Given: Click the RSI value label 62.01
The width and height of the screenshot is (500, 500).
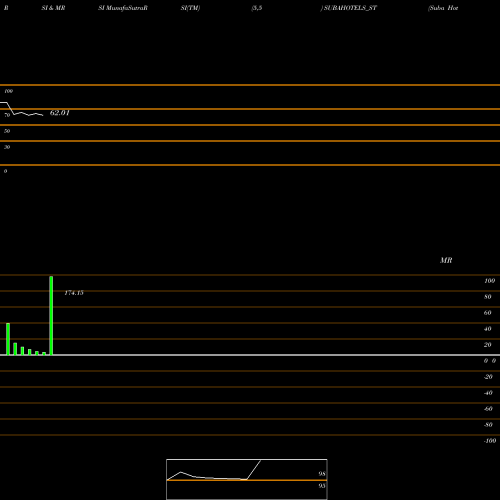Looking at the screenshot, I should click(60, 113).
